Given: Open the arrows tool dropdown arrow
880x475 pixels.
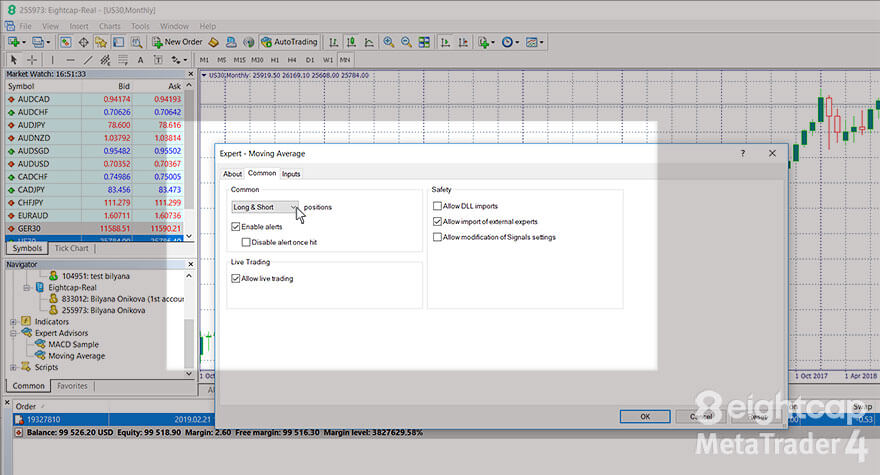Looking at the screenshot, I should pos(185,60).
